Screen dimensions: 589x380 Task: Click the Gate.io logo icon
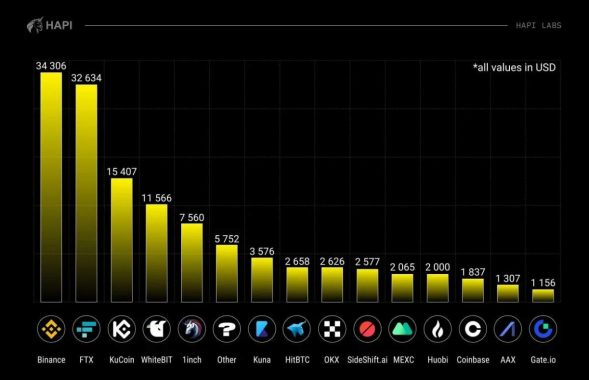(x=543, y=329)
